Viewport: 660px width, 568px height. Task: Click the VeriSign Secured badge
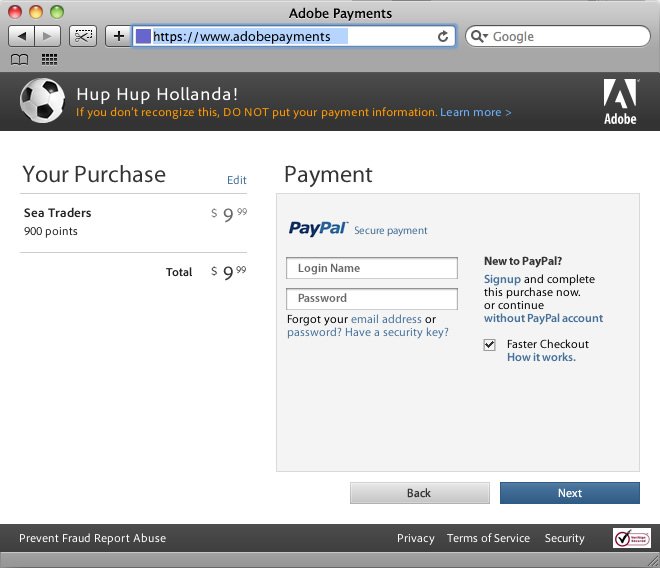[631, 538]
